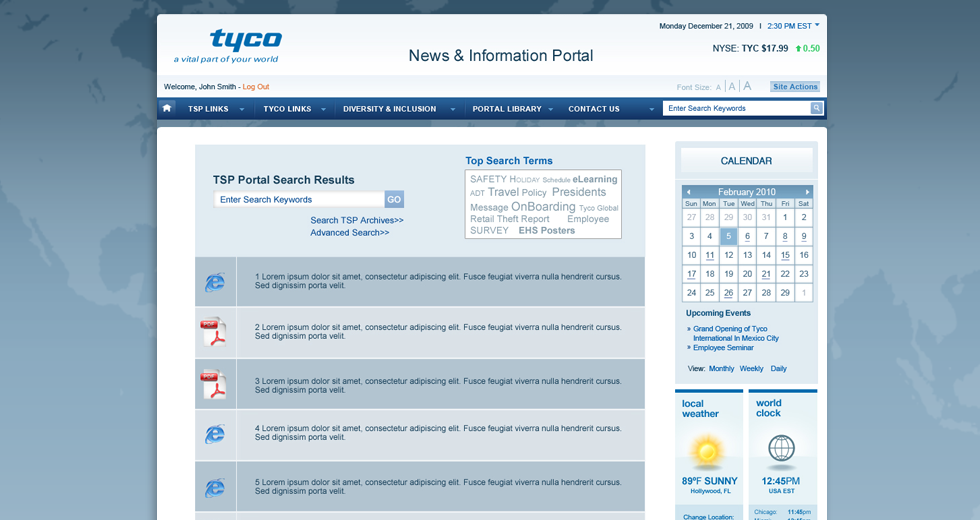
Task: Open the Employee Seminar event link
Action: pyautogui.click(x=723, y=348)
